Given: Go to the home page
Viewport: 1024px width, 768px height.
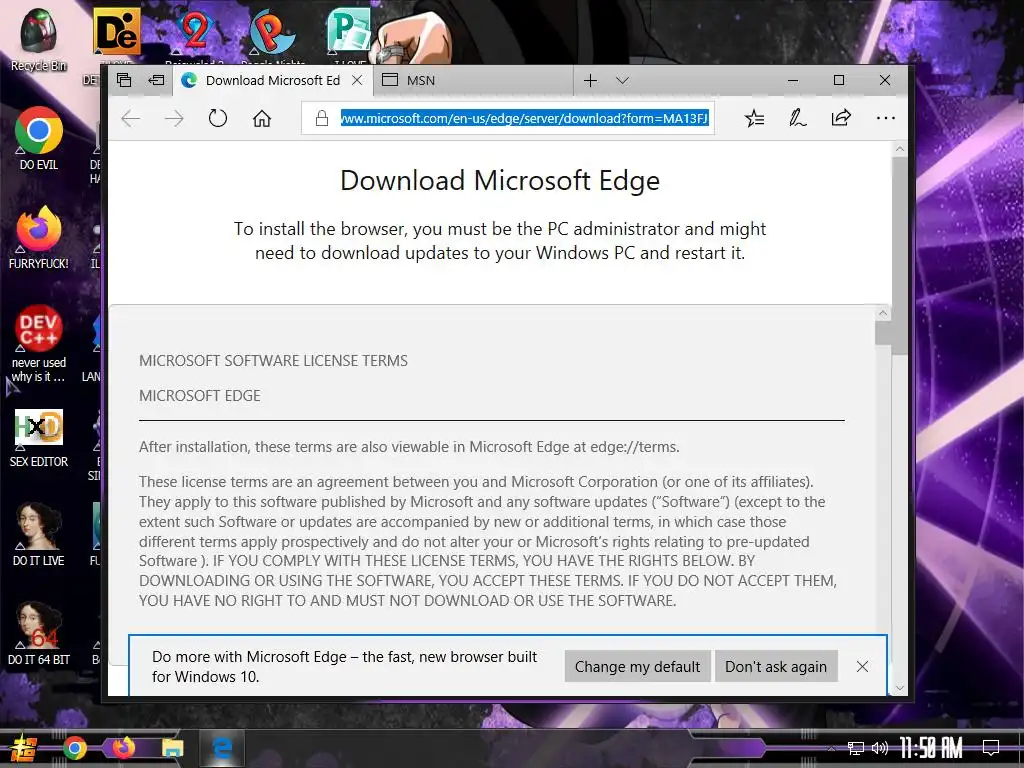Looking at the screenshot, I should coord(262,118).
